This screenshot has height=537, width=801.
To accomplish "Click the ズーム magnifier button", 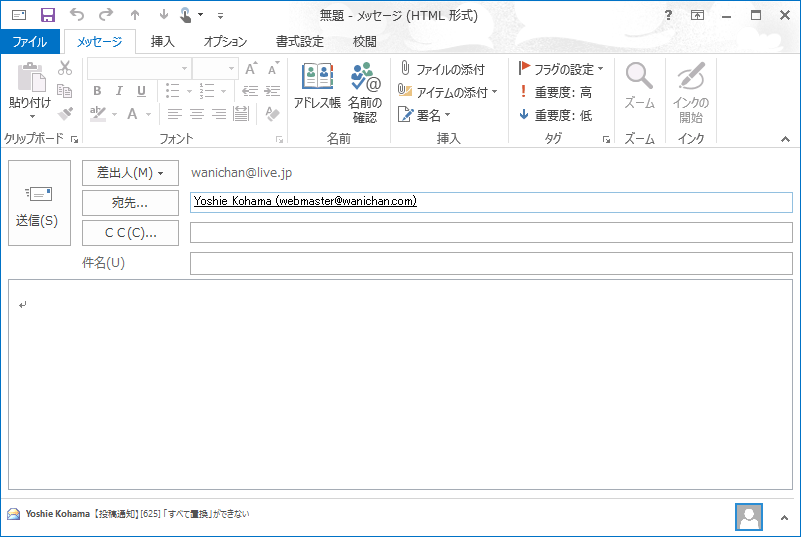I will pyautogui.click(x=640, y=85).
